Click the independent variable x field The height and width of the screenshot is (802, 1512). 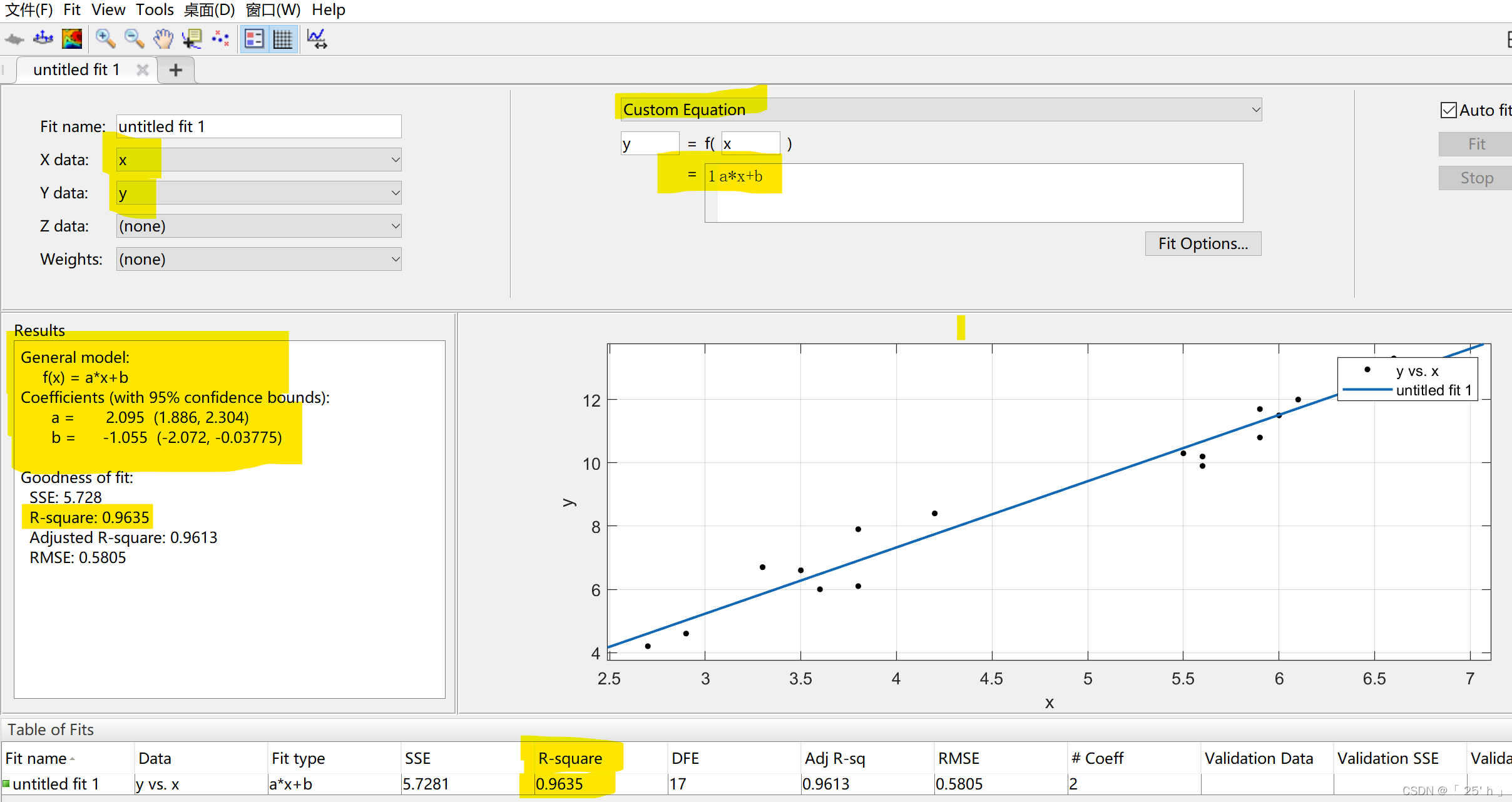[x=750, y=143]
